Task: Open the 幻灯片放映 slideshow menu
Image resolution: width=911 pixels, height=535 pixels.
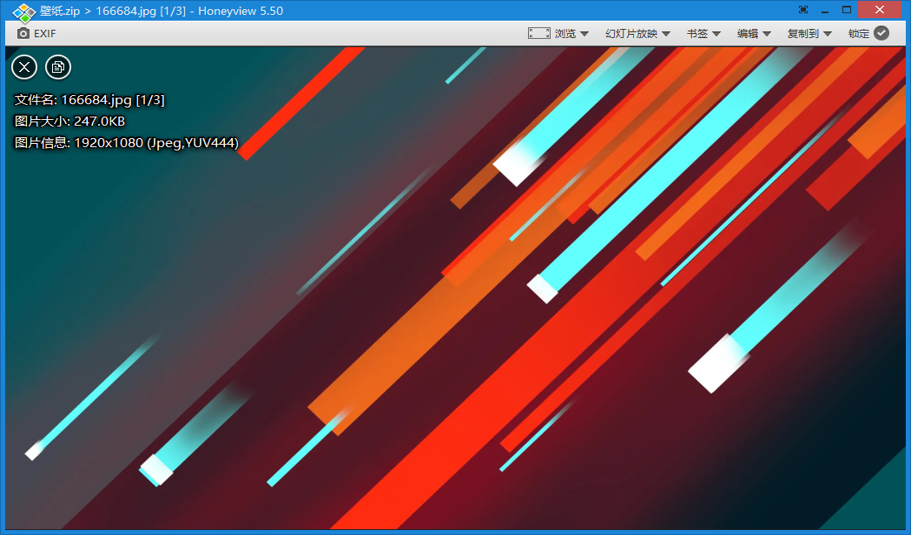Action: [x=638, y=34]
